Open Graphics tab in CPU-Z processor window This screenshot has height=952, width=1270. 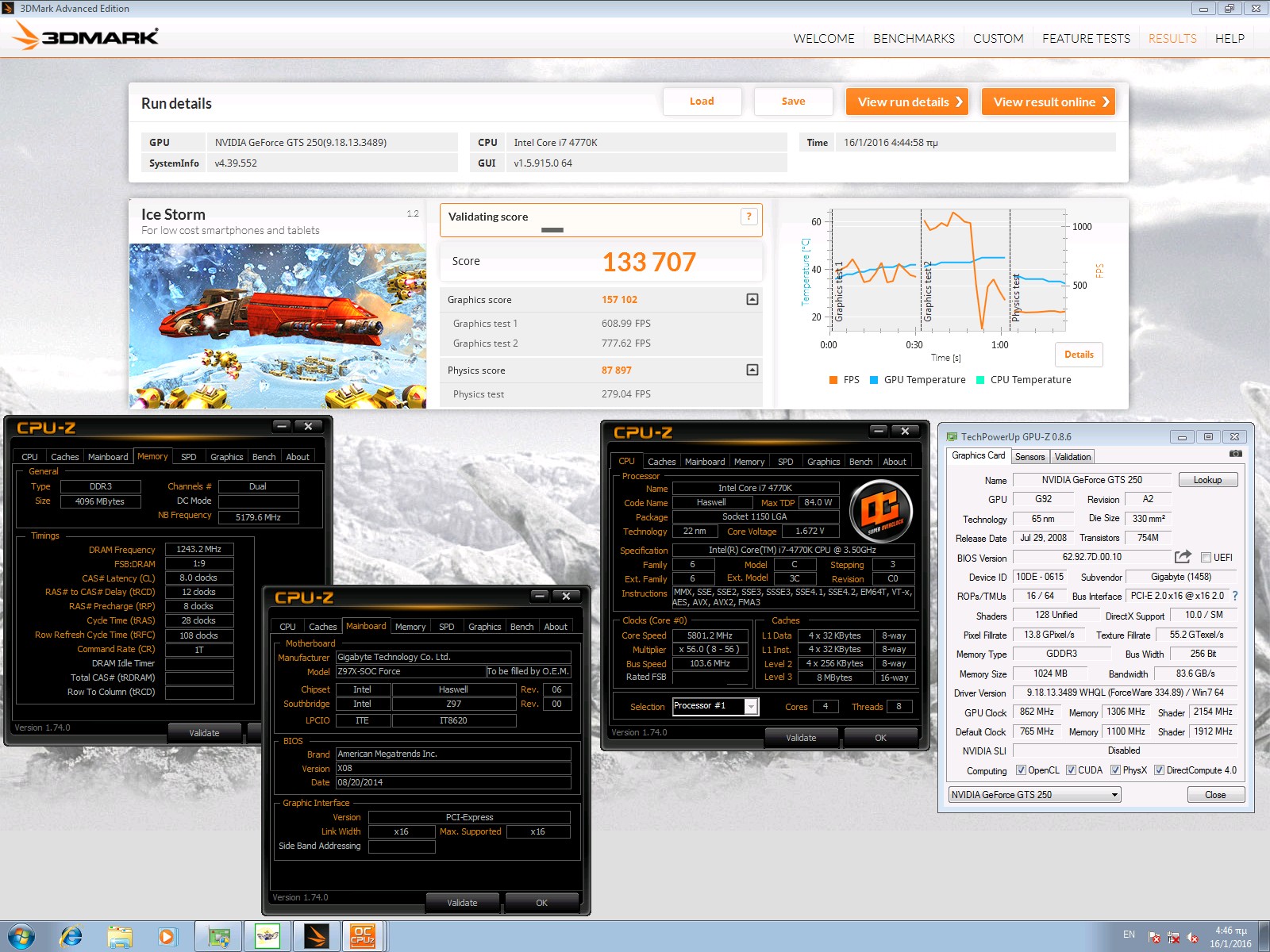pos(823,461)
